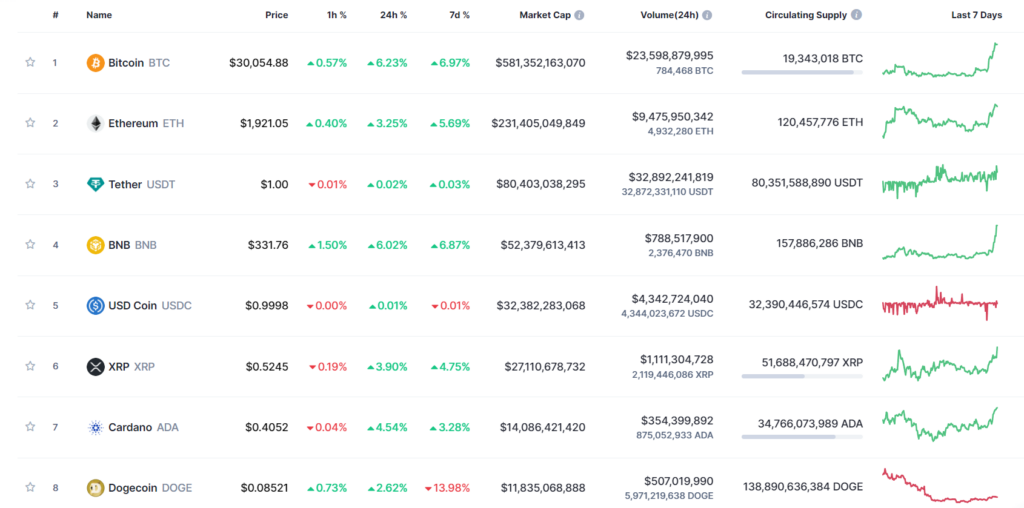Click the Dogecoin dog logo icon
The image size is (1024, 508).
pyautogui.click(x=95, y=488)
